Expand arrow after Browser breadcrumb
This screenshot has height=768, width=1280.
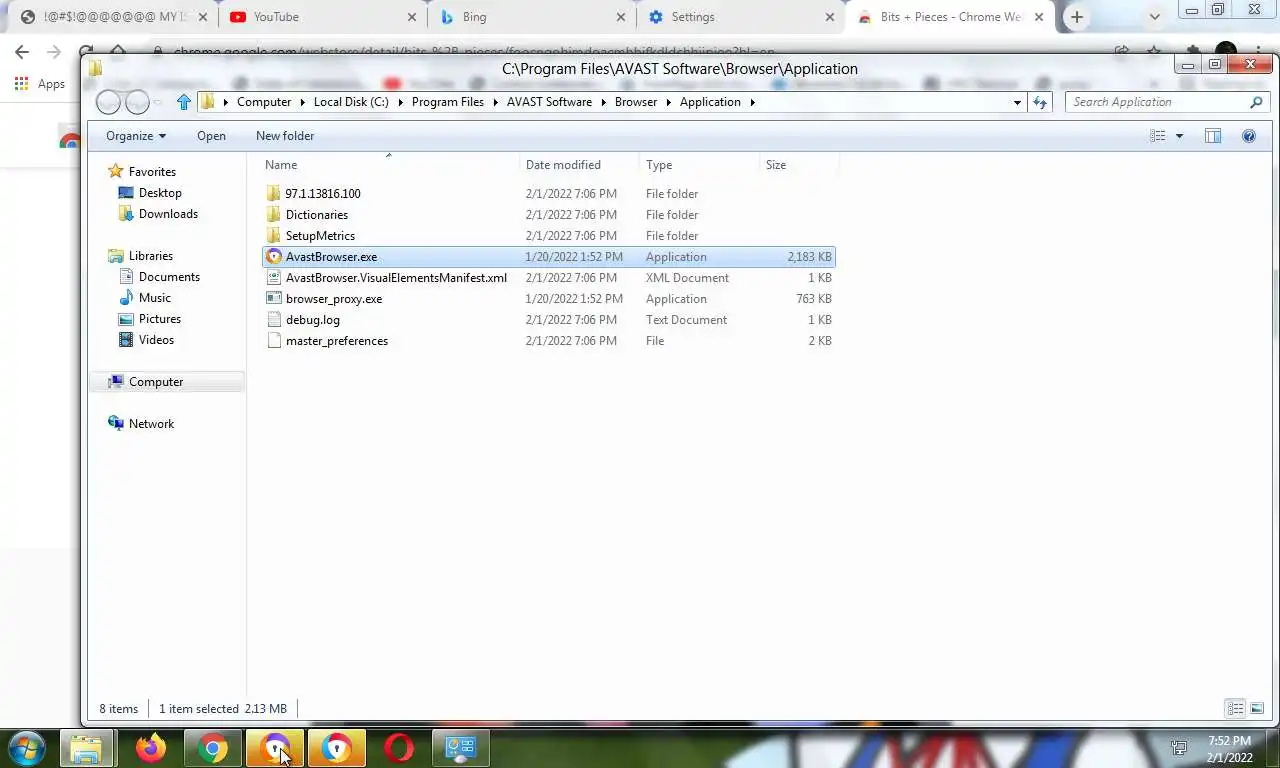click(667, 102)
